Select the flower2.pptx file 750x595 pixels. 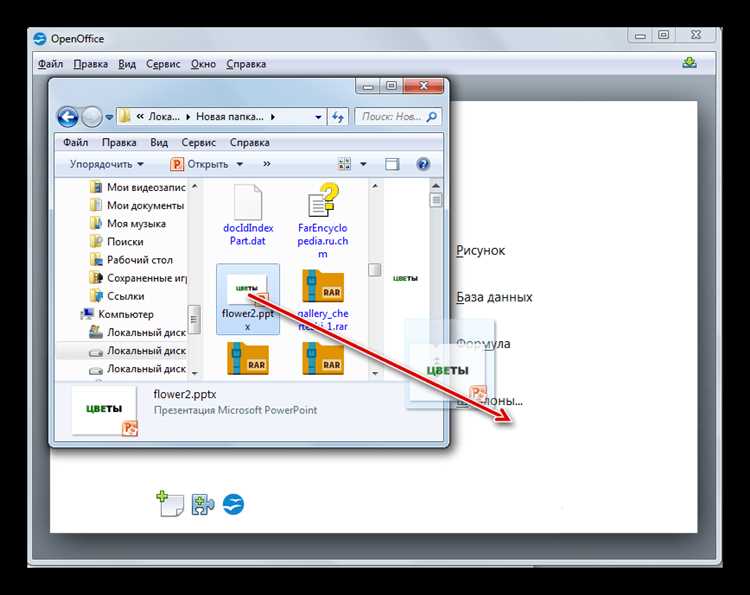pos(248,300)
